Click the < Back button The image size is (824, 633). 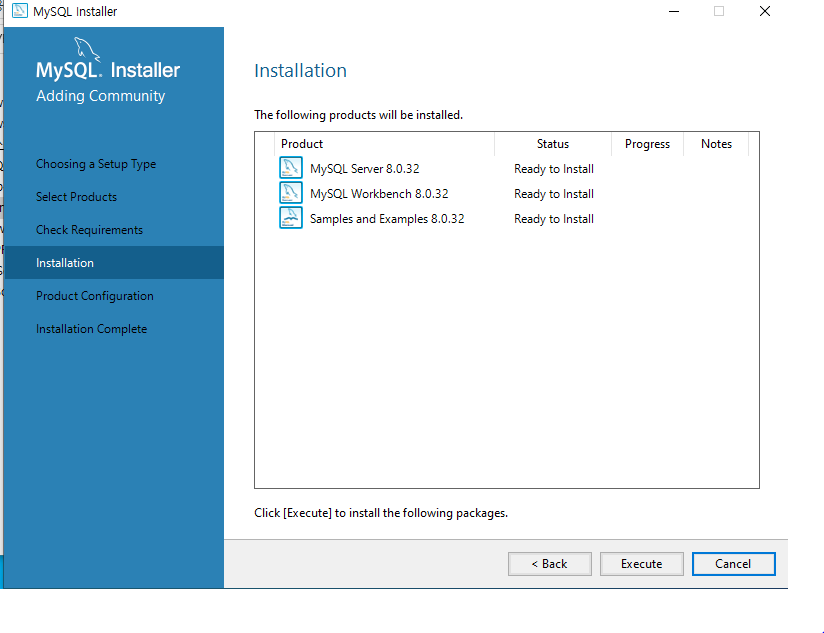(550, 564)
